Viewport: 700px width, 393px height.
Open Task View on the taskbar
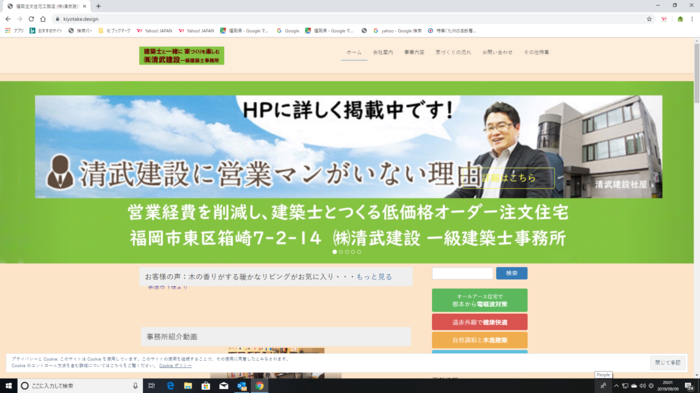pyautogui.click(x=152, y=386)
